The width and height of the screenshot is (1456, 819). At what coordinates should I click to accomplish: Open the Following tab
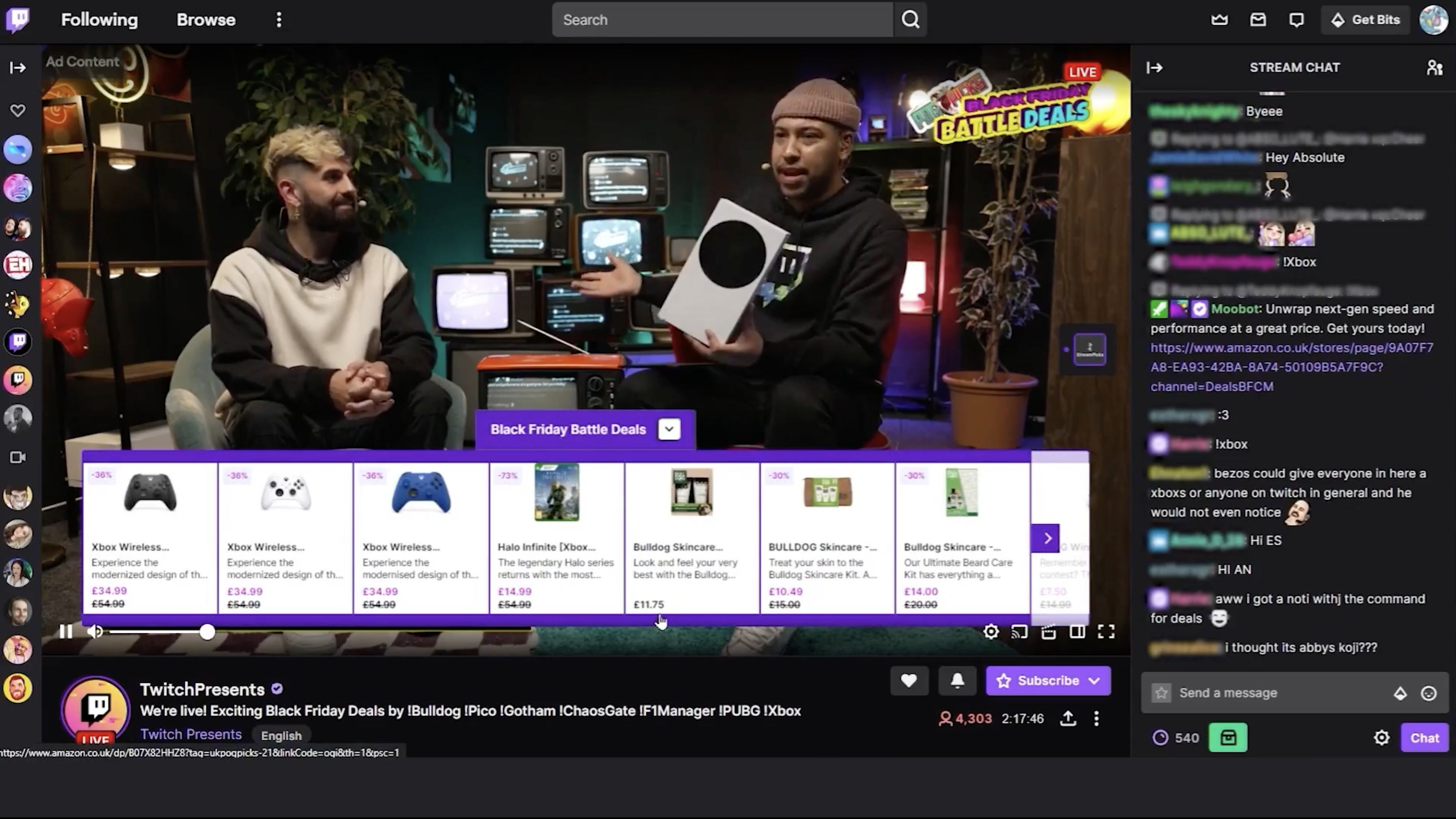tap(100, 20)
